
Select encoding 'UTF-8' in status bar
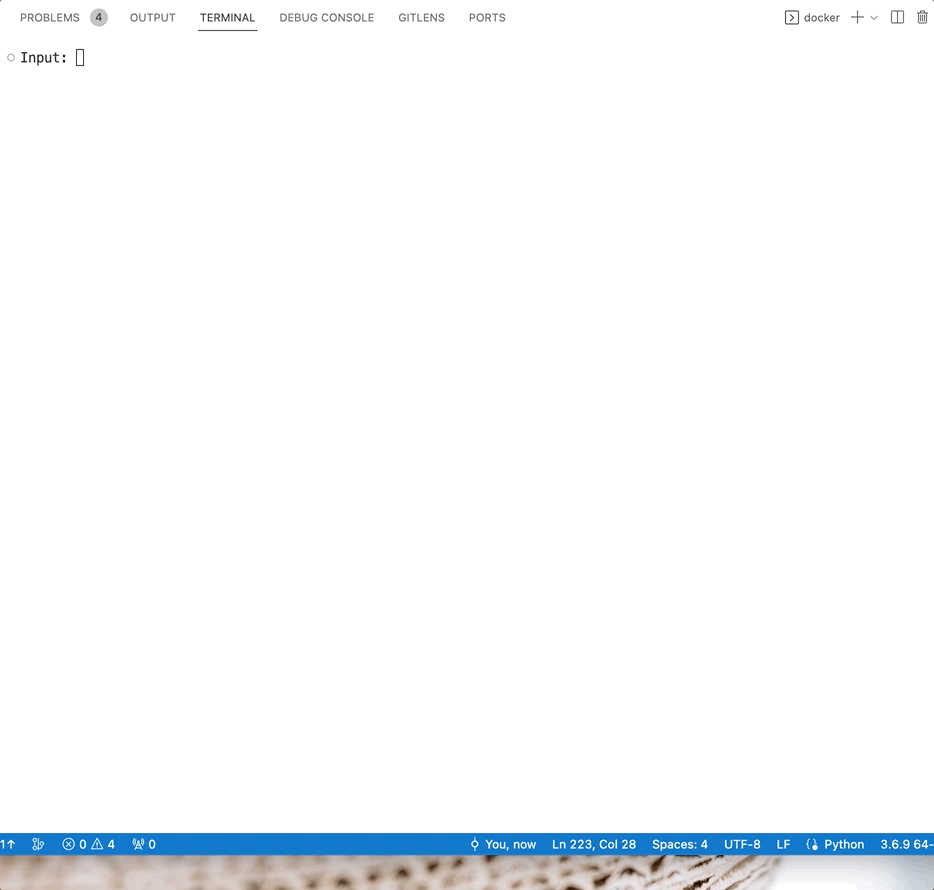(x=742, y=844)
